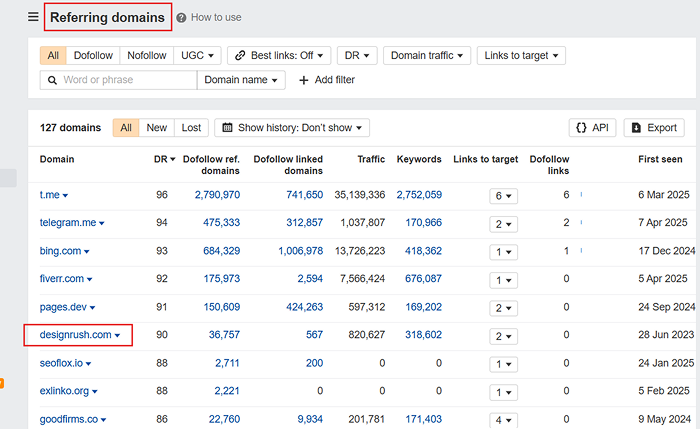700x429 pixels.
Task: Click the search magnifier icon
Action: pos(52,80)
